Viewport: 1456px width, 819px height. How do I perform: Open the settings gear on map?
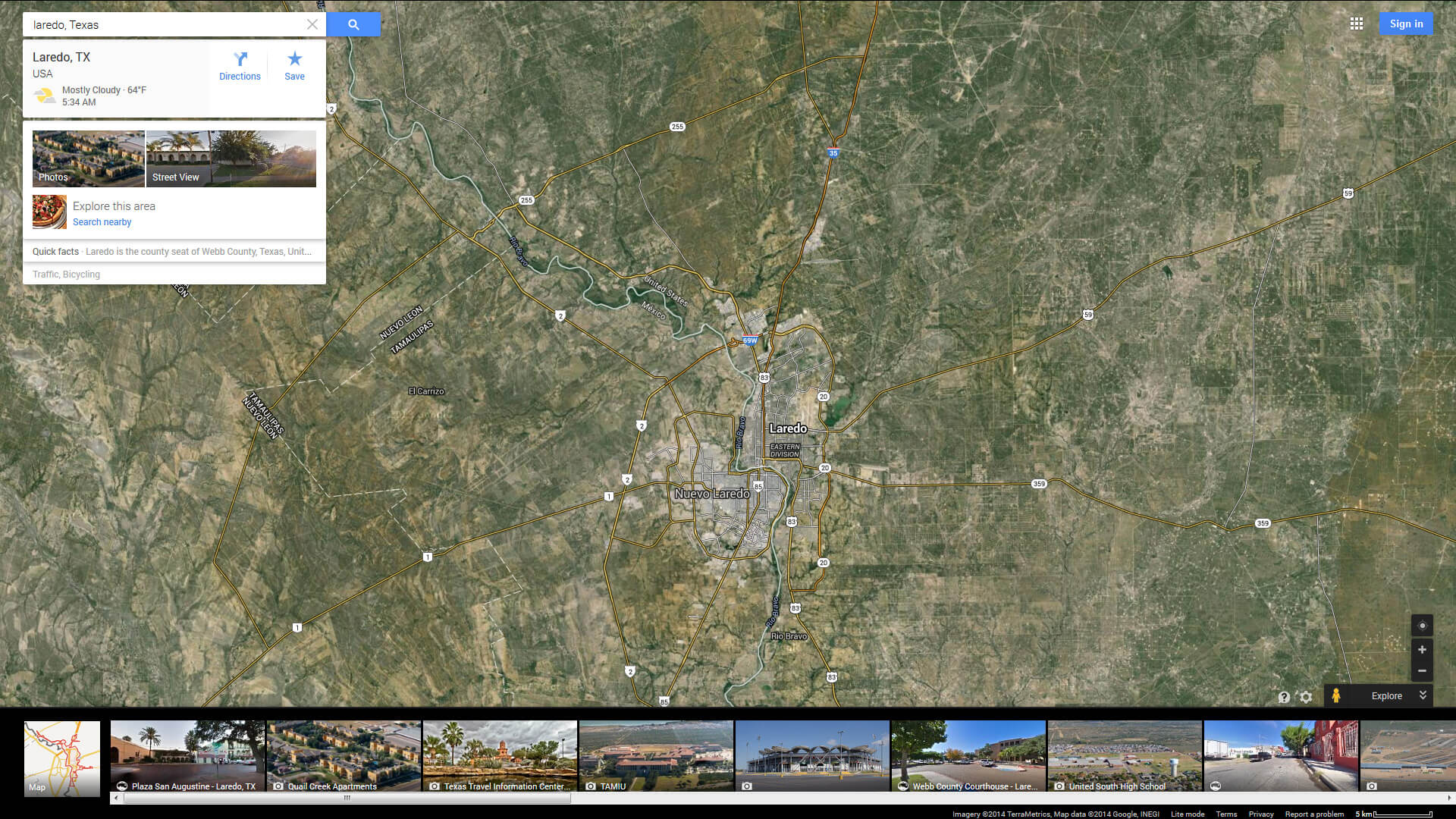click(1306, 697)
